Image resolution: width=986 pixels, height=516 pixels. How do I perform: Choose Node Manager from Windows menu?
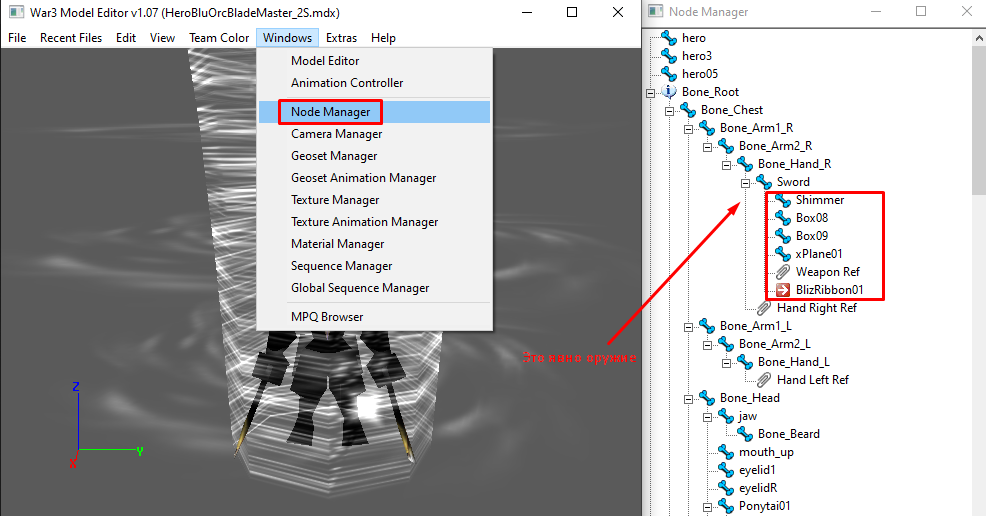[x=374, y=112]
